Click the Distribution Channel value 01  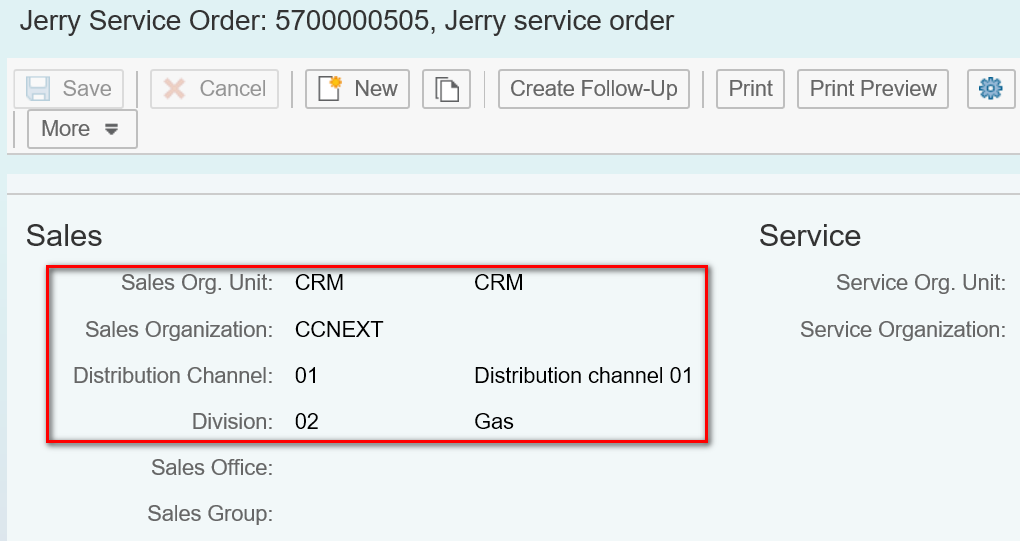[x=306, y=376]
